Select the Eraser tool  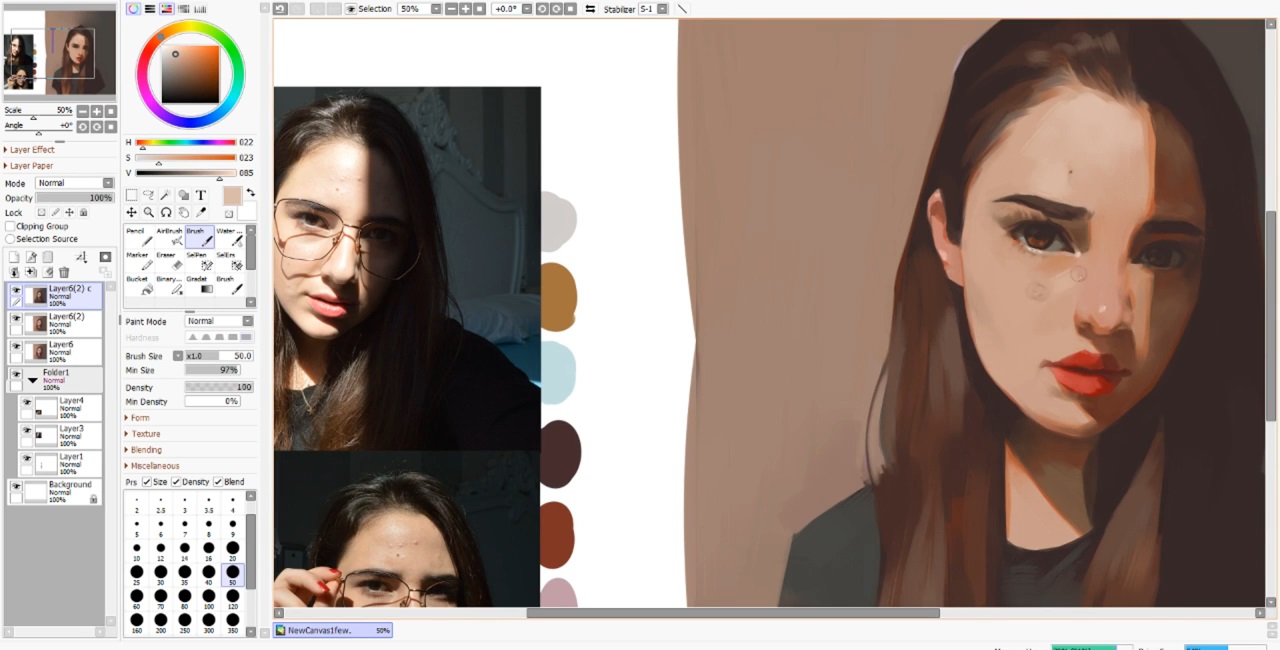[176, 262]
